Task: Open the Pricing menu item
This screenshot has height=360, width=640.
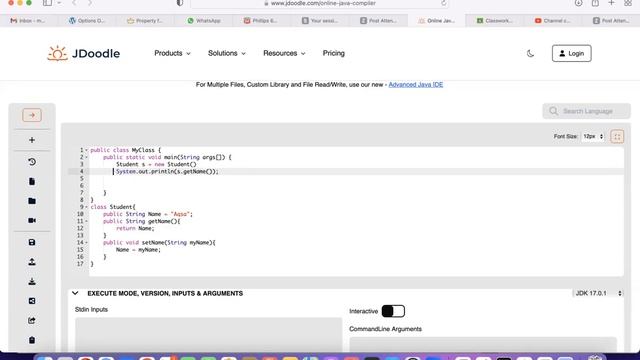Action: click(333, 53)
